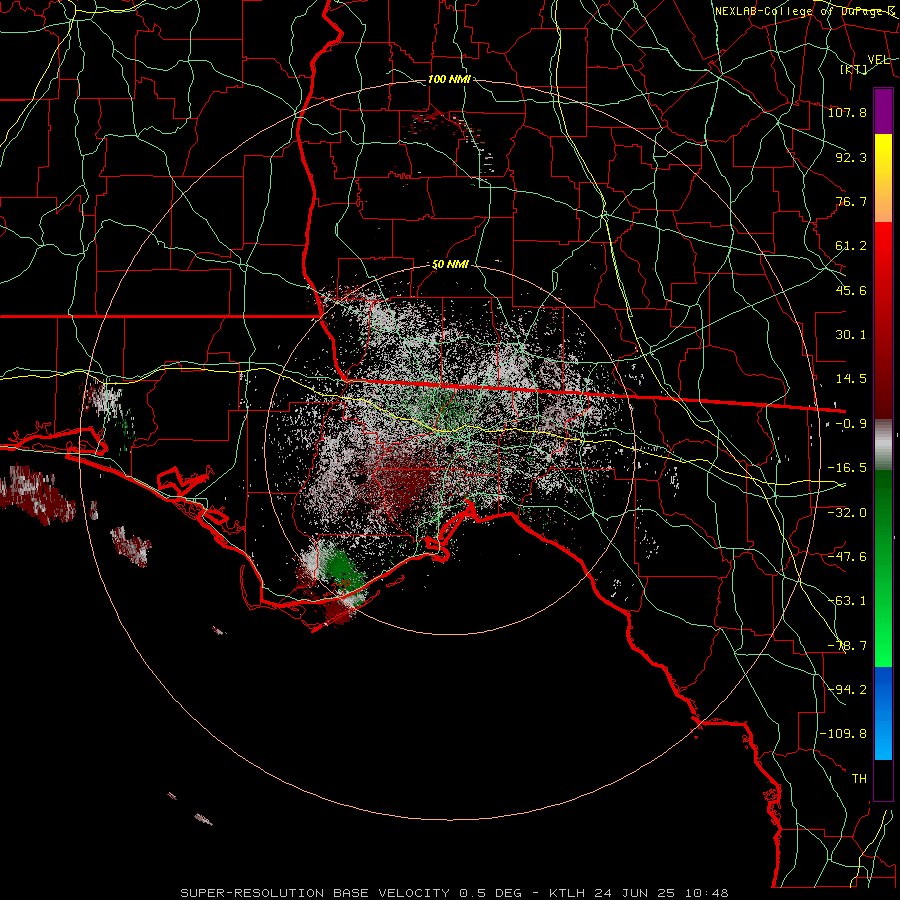Click the -63.1 velocity scale value
The image size is (900, 900).
pyautogui.click(x=847, y=601)
